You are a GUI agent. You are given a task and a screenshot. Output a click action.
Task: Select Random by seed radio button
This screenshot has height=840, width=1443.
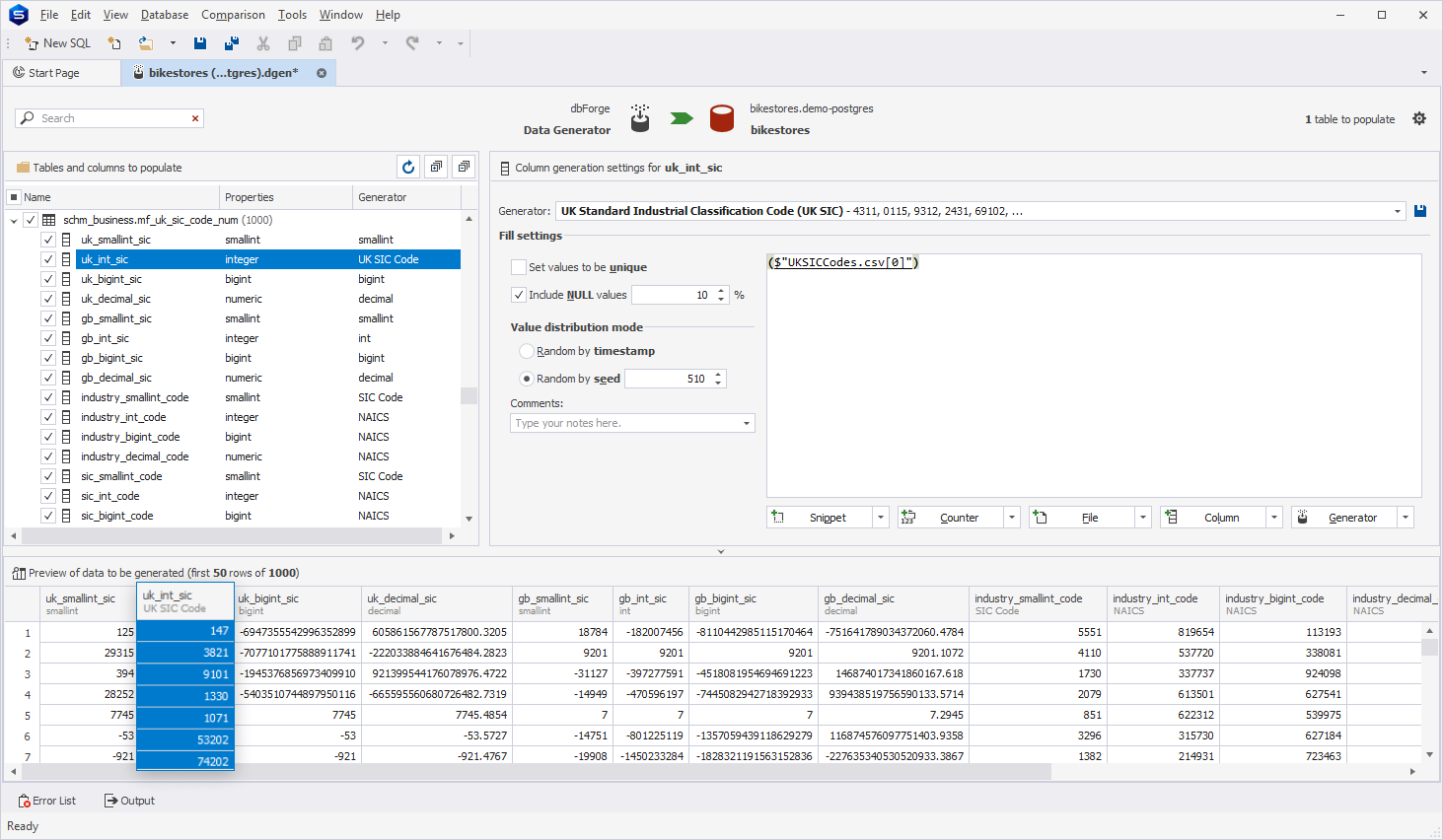(x=526, y=379)
